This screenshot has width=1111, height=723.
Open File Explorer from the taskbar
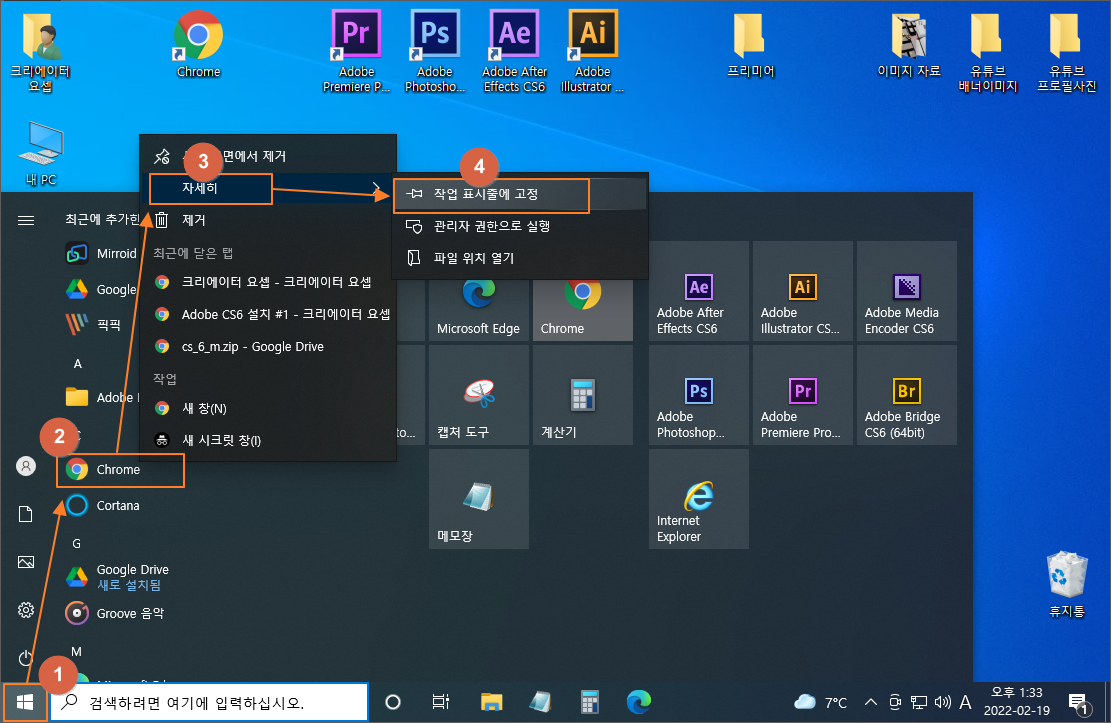[491, 702]
